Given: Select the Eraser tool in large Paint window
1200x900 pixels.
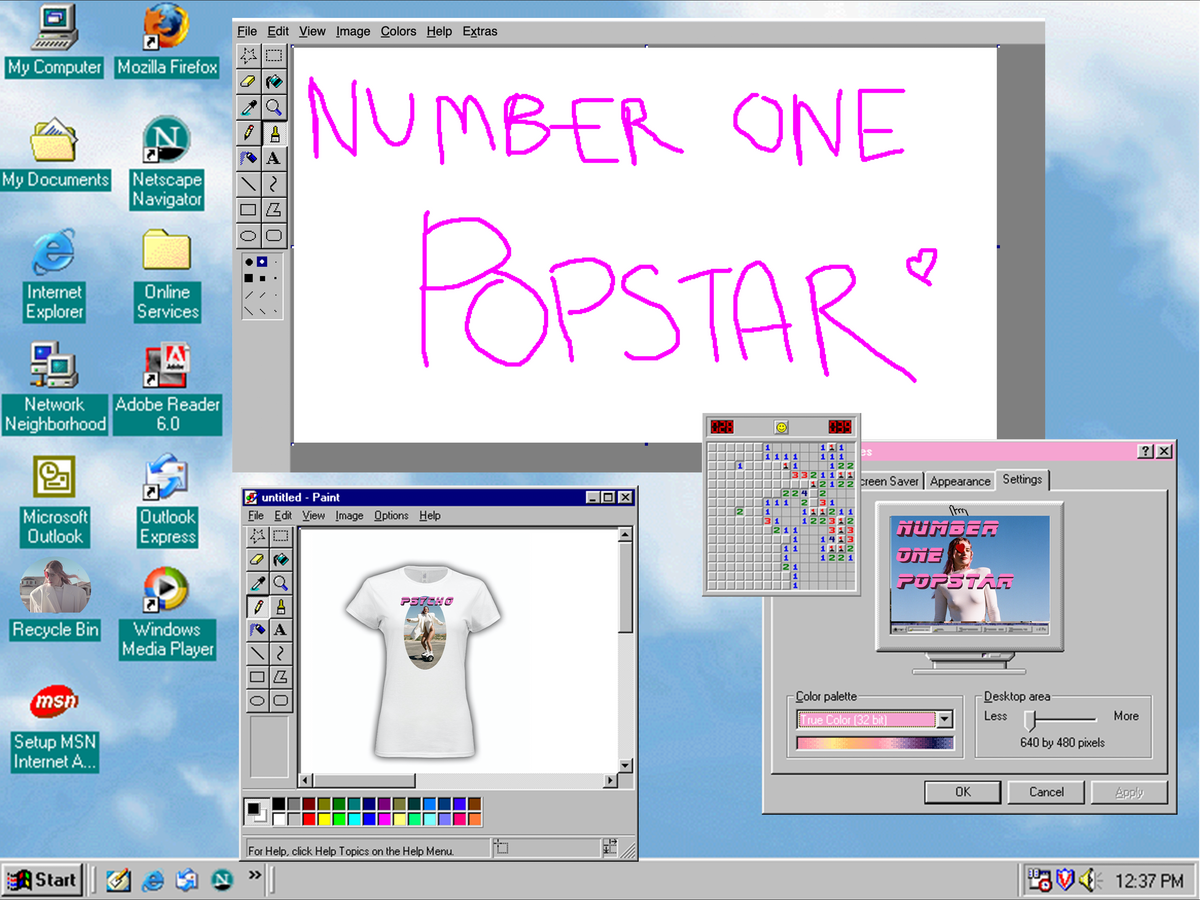Looking at the screenshot, I should 248,82.
